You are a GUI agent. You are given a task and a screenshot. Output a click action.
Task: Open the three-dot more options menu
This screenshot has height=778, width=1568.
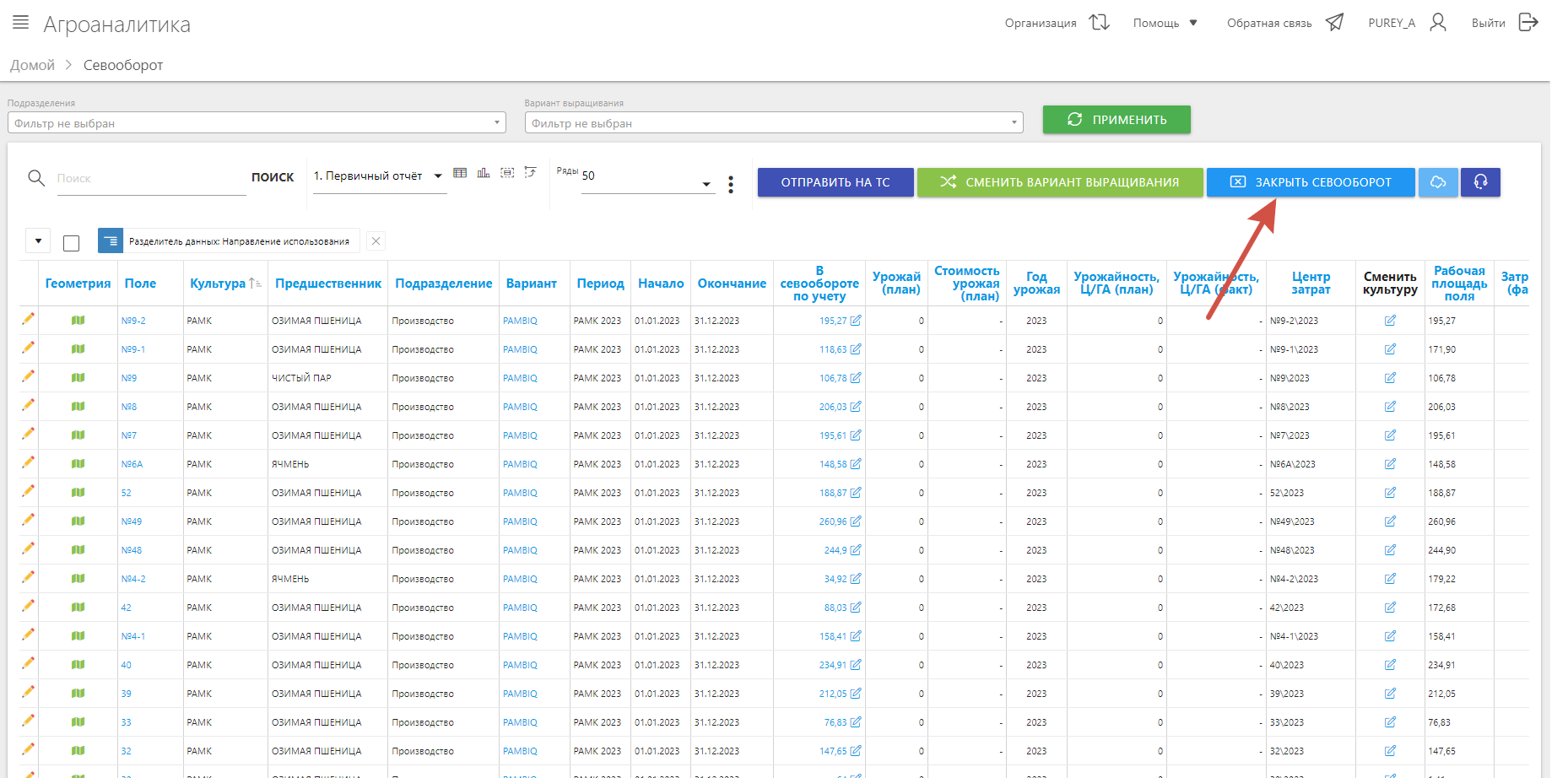[731, 184]
